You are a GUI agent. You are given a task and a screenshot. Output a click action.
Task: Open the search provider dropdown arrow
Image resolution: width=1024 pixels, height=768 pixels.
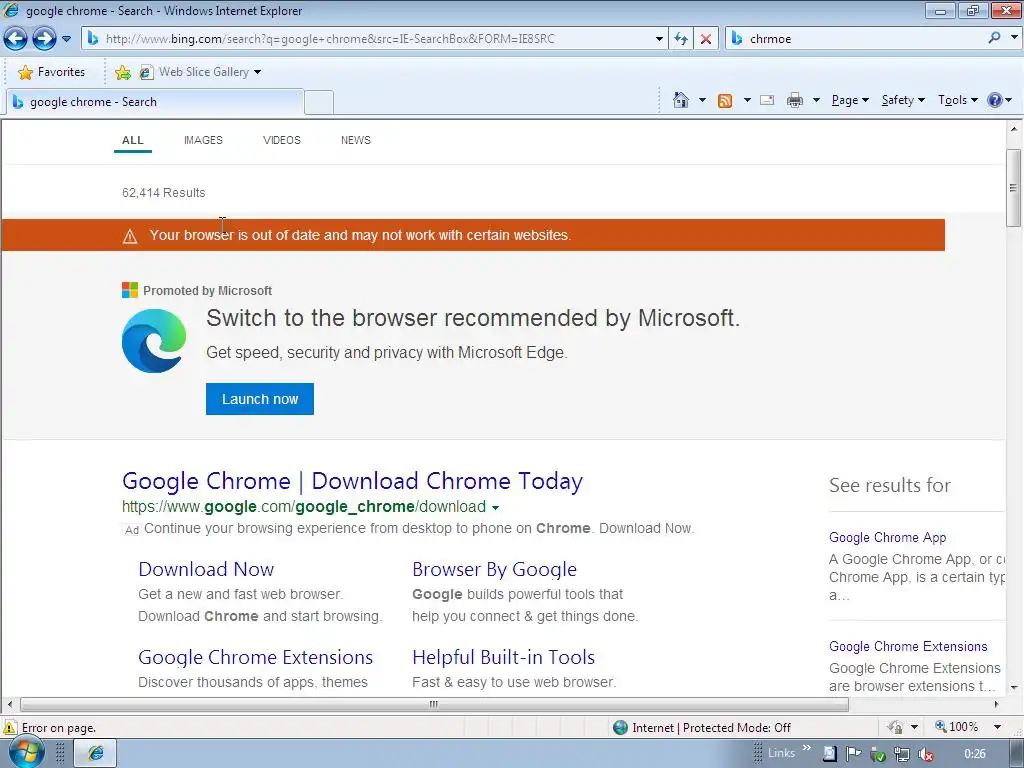(1013, 38)
